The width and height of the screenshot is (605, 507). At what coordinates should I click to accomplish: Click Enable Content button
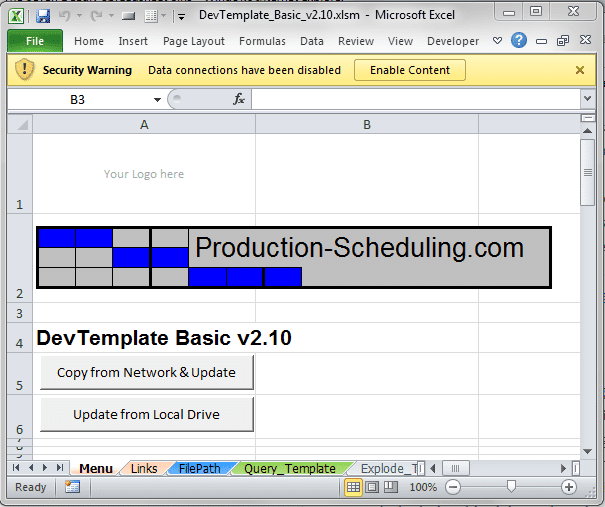[410, 70]
